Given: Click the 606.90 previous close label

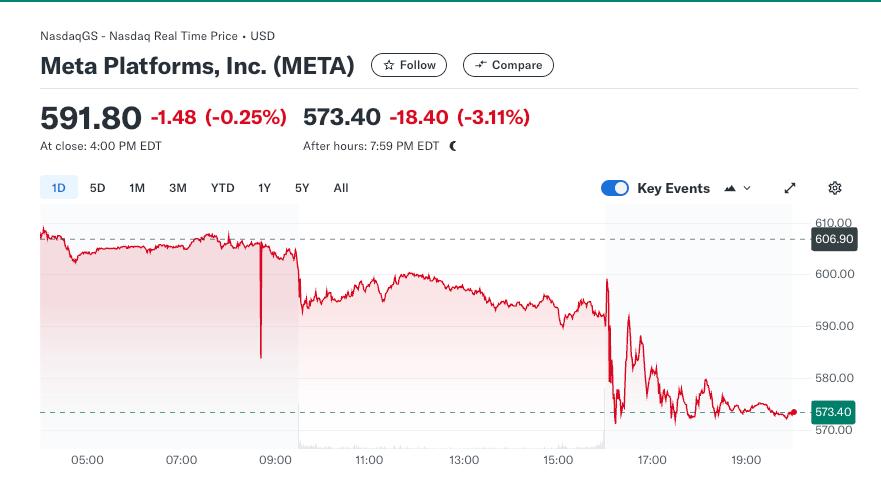Looking at the screenshot, I should [x=833, y=239].
